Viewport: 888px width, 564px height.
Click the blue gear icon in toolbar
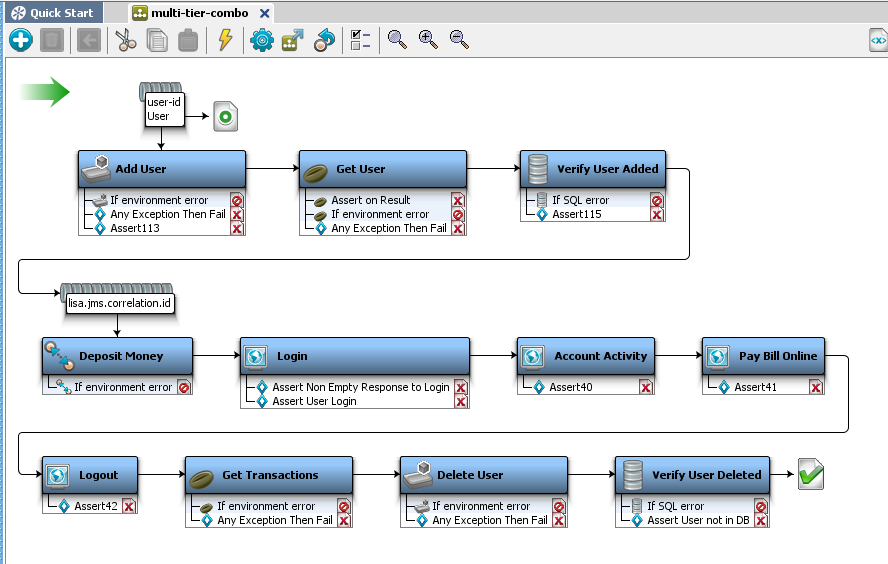click(262, 40)
